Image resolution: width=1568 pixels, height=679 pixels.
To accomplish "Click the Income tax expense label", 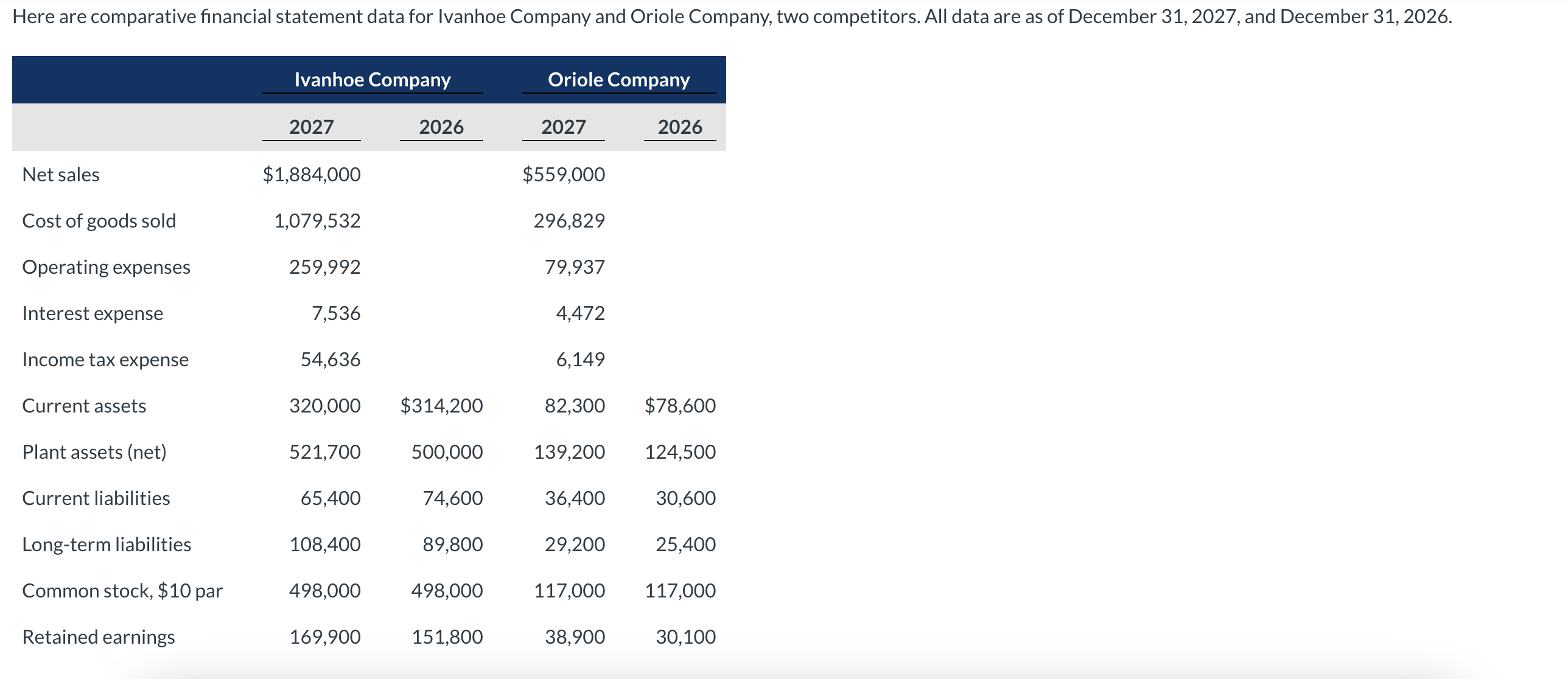I will [x=105, y=359].
